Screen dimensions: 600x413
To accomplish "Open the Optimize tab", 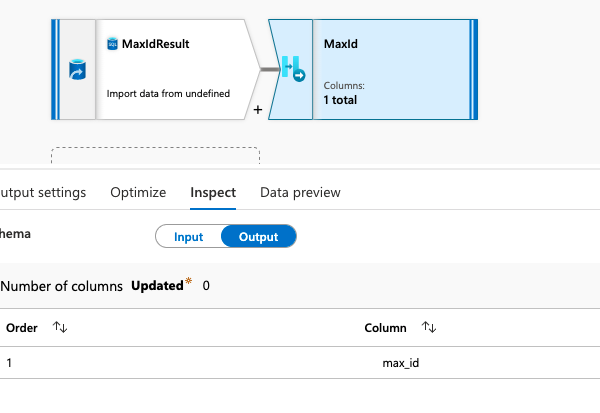I will pos(138,192).
